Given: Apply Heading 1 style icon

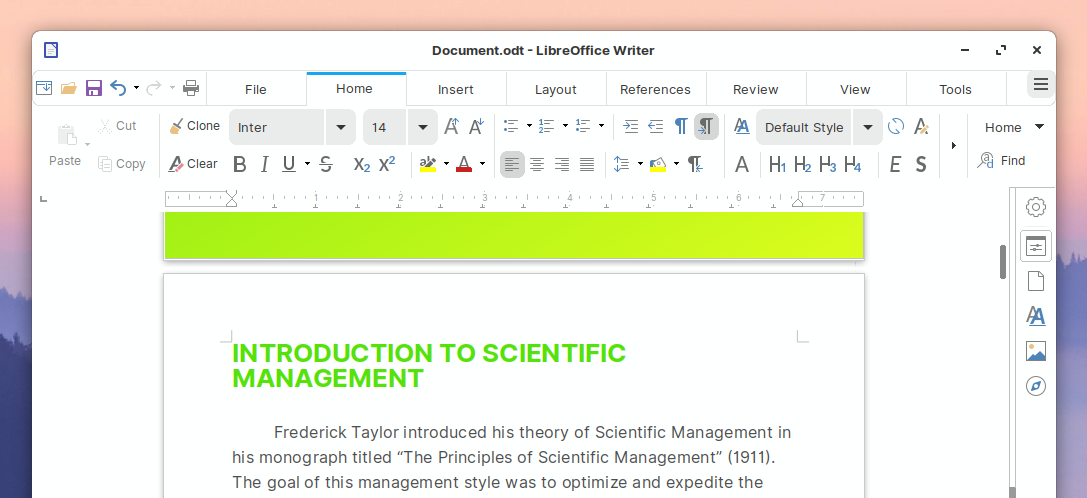Looking at the screenshot, I should point(777,164).
